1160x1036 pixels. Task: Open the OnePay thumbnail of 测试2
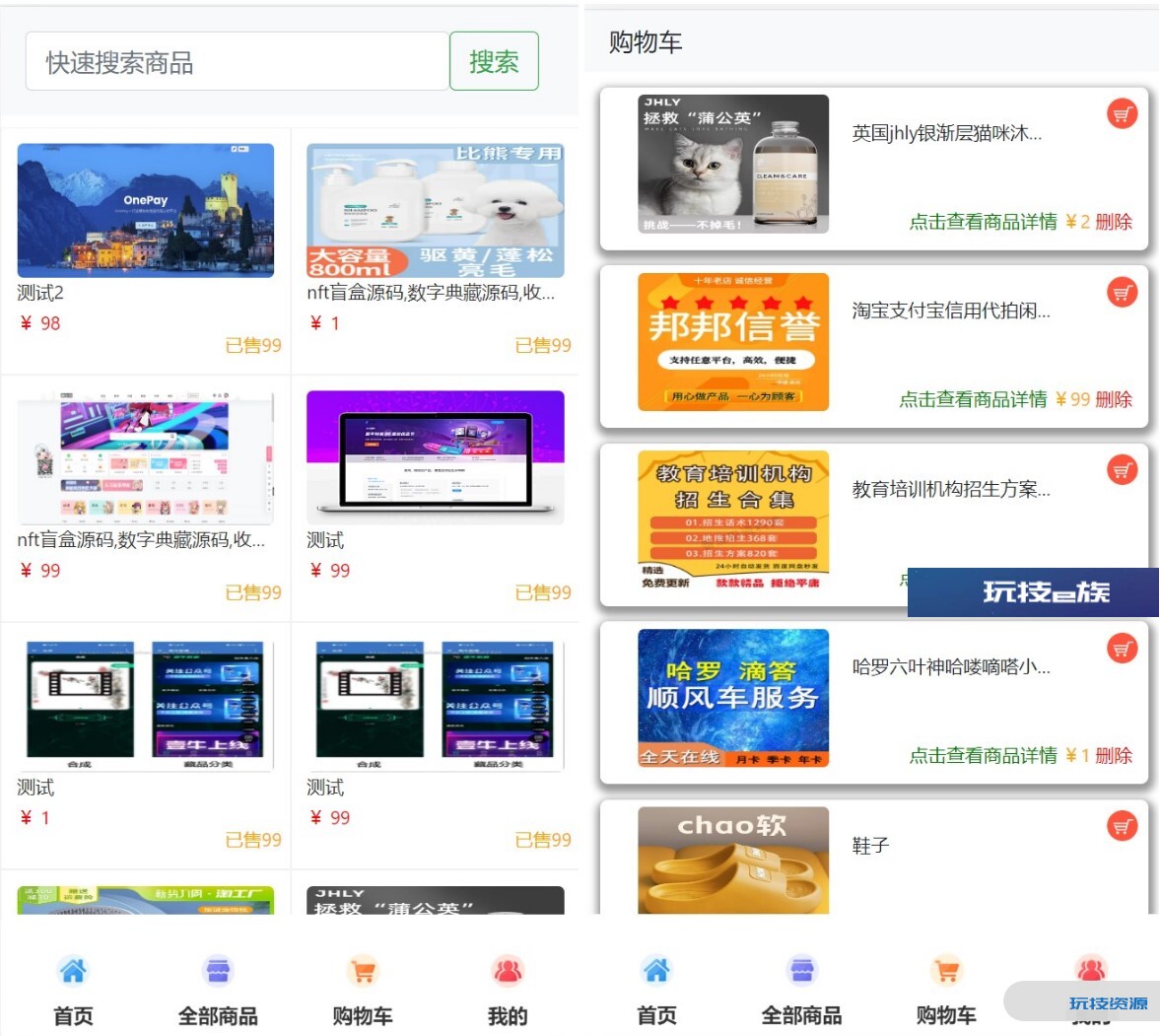click(146, 210)
